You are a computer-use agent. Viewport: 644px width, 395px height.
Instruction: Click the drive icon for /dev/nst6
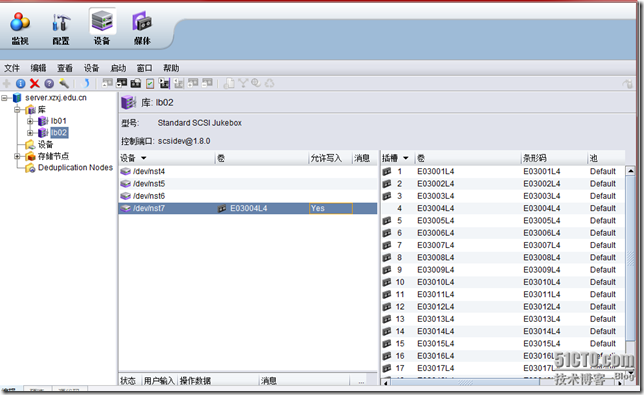[126, 196]
